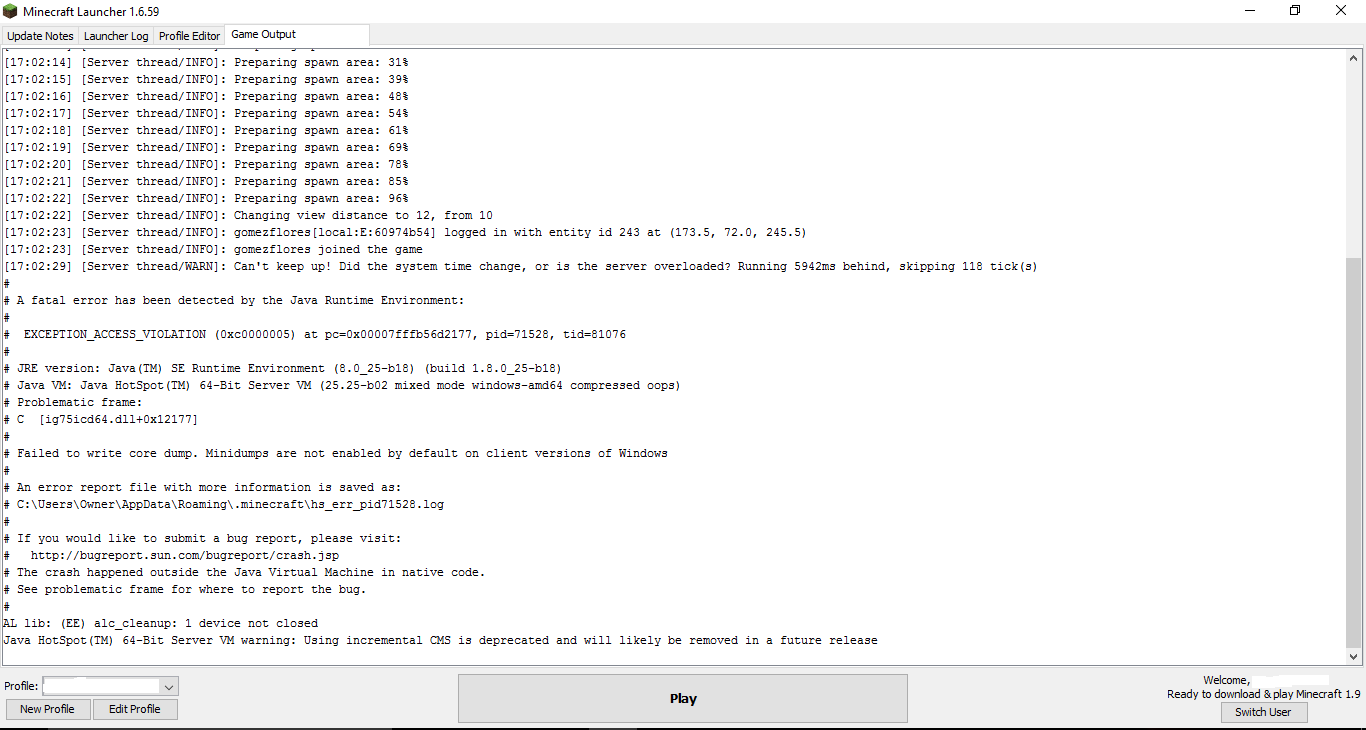Click the 'AL lib: (EE) alc_cleanup' line

pyautogui.click(x=161, y=623)
